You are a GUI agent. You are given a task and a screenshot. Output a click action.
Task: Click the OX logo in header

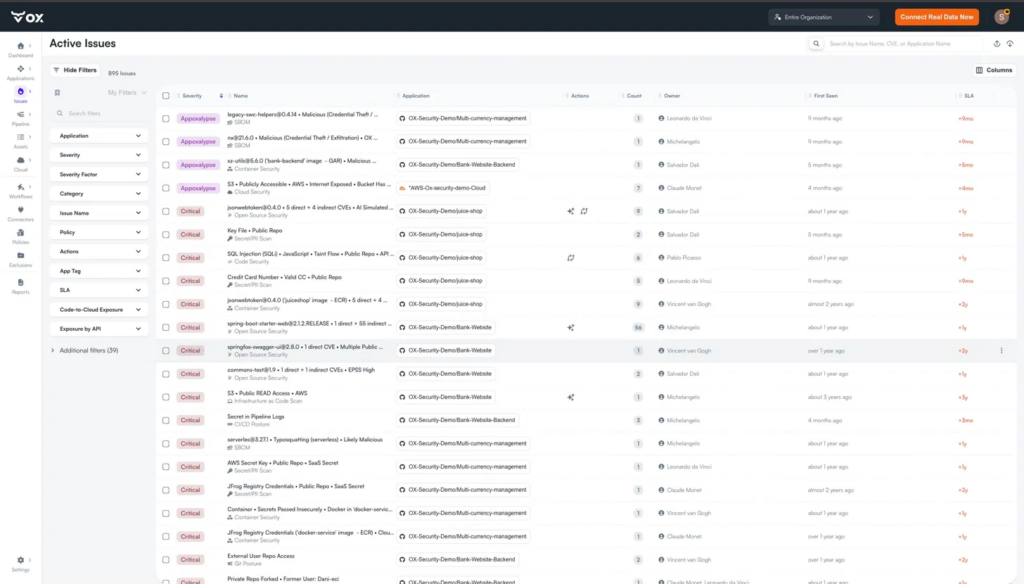click(x=27, y=17)
